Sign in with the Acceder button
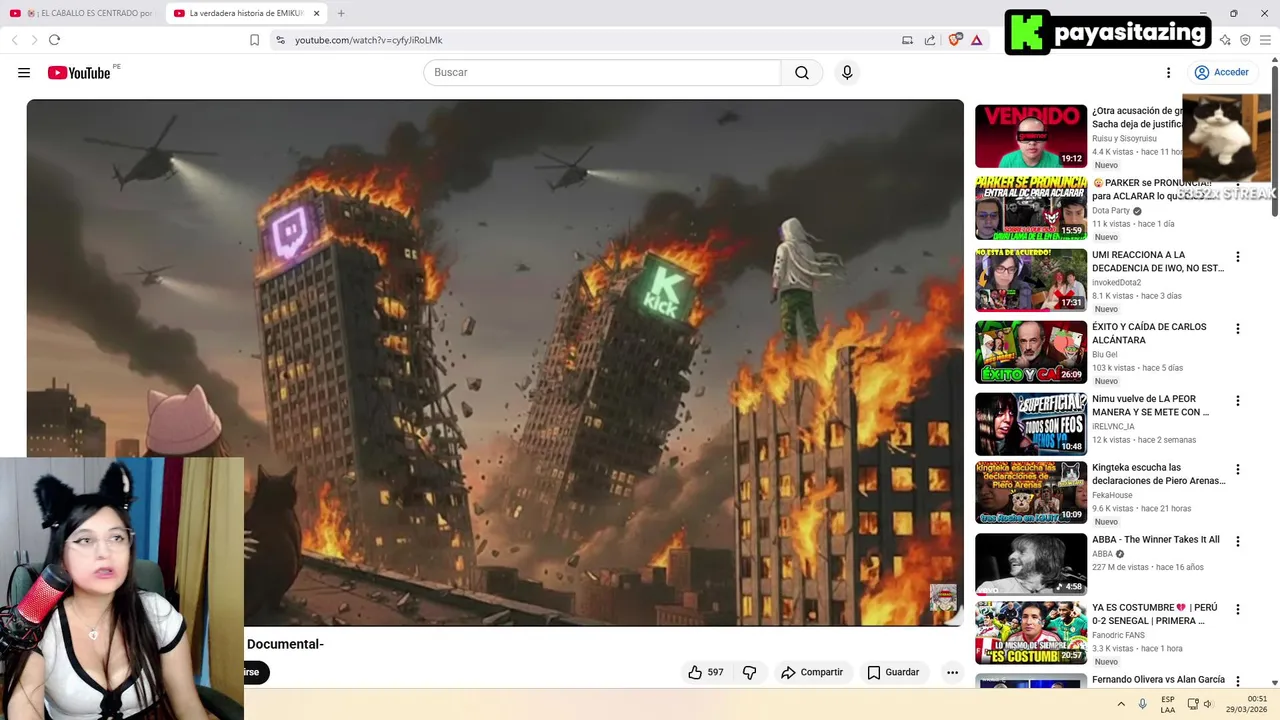 1221,73
